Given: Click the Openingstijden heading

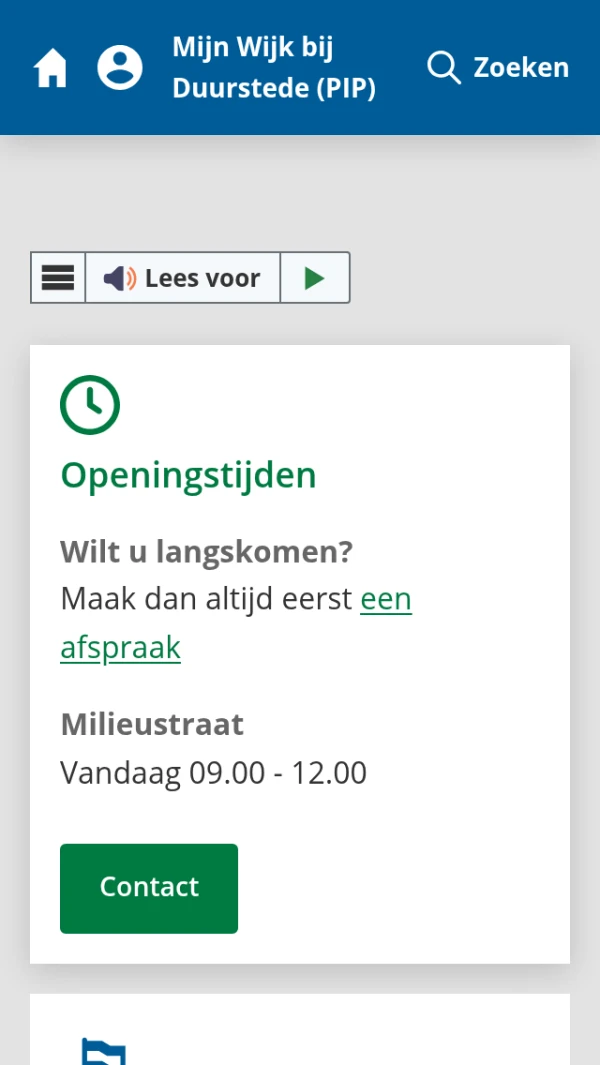Looking at the screenshot, I should 188,475.
